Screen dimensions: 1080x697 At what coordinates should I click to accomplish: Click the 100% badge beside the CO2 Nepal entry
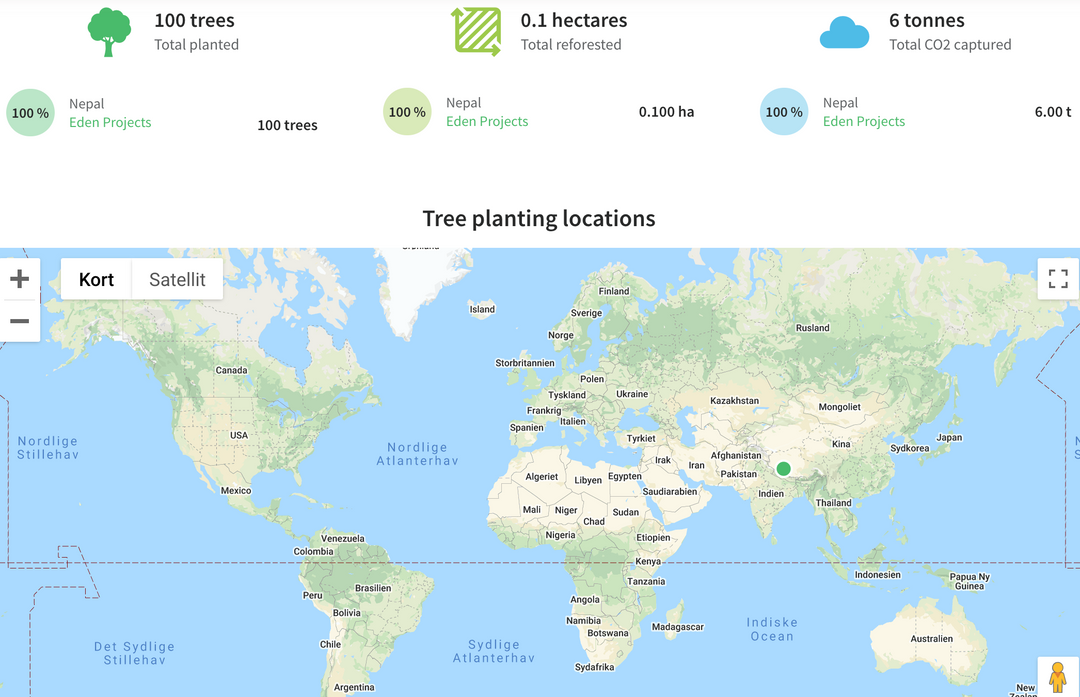[784, 112]
